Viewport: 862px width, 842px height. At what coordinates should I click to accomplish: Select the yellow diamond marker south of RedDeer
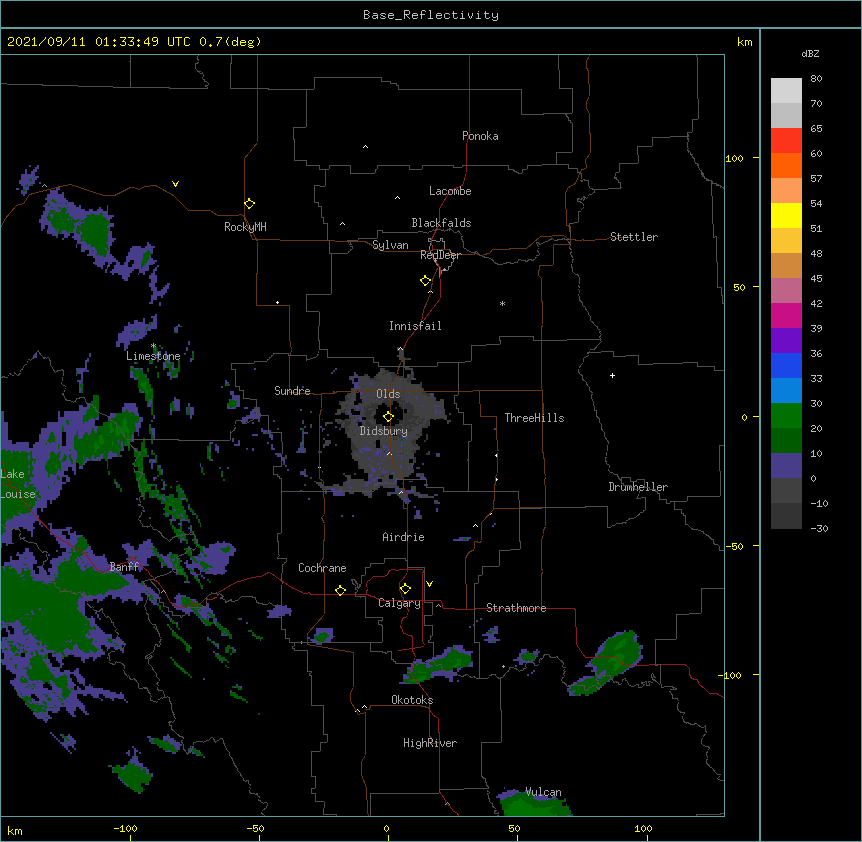point(426,281)
